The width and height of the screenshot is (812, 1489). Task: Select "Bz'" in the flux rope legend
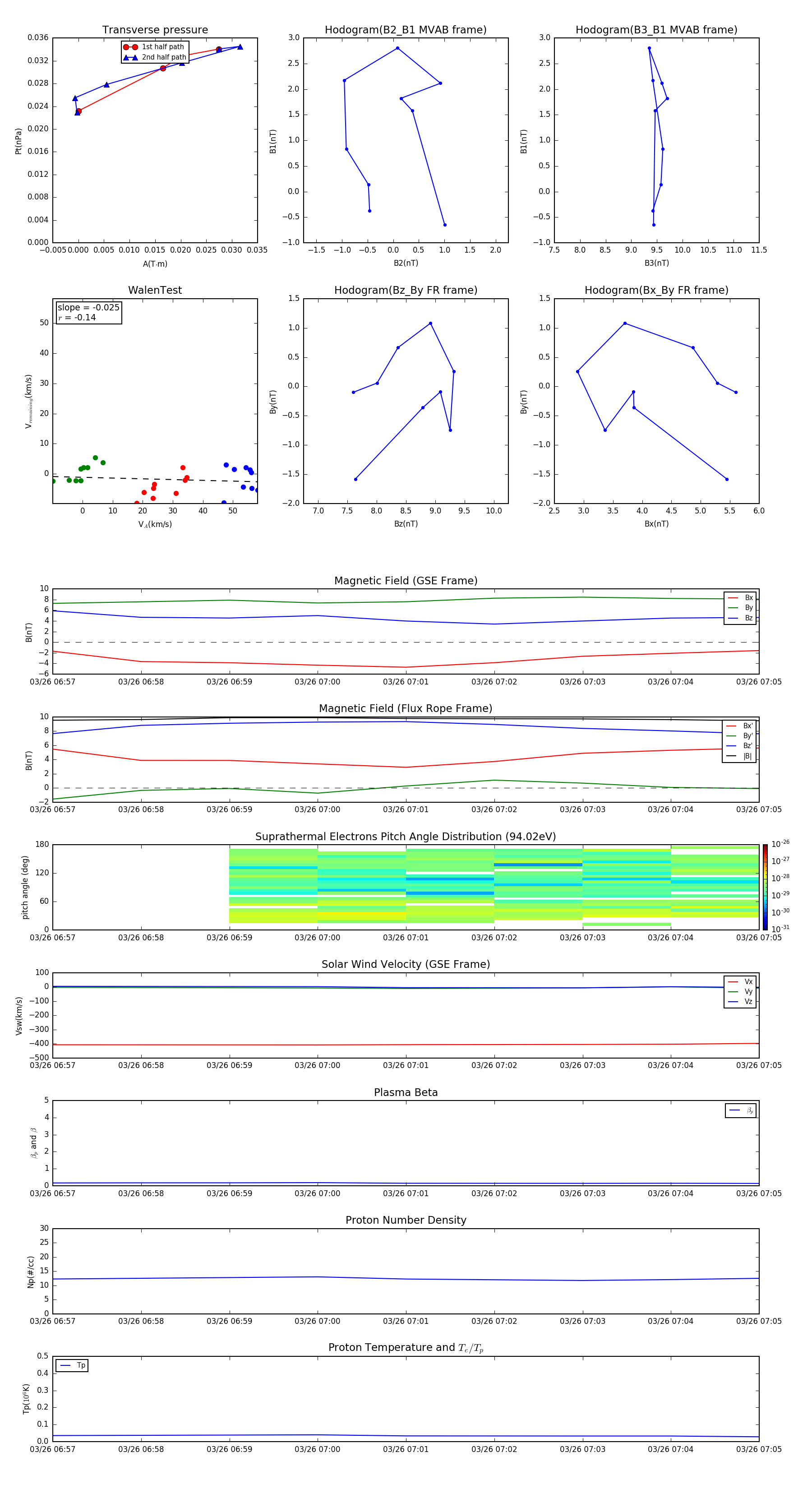tap(740, 746)
